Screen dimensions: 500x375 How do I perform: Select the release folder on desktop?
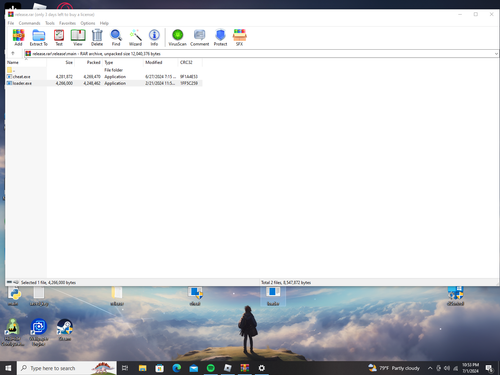(x=117, y=296)
